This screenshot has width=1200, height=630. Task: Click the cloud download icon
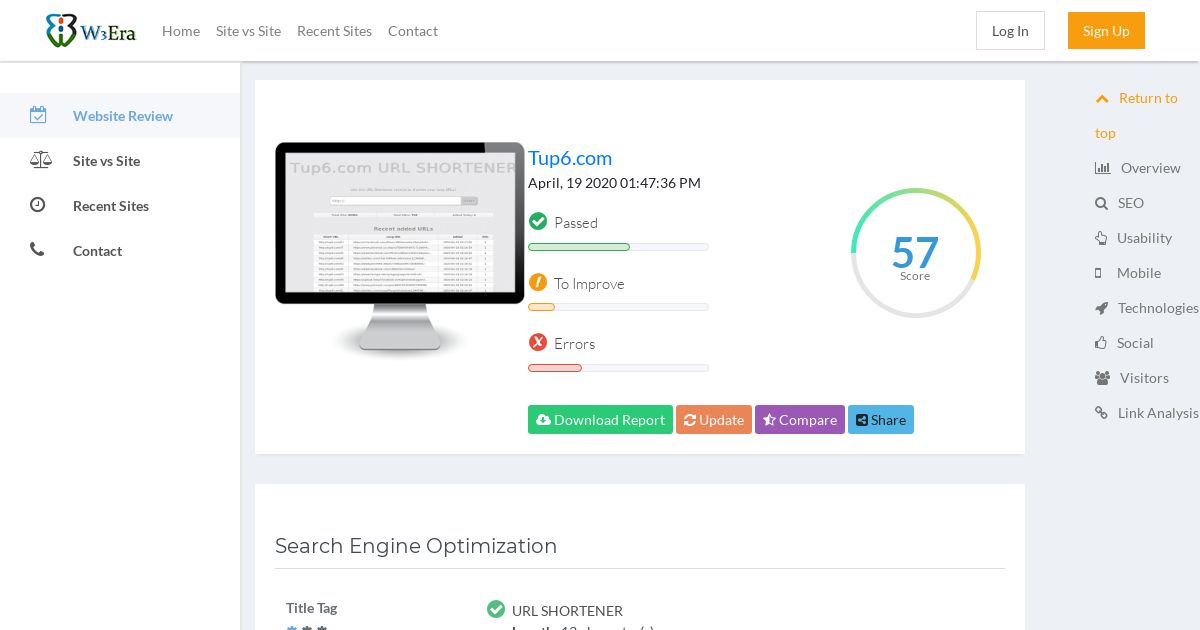543,420
